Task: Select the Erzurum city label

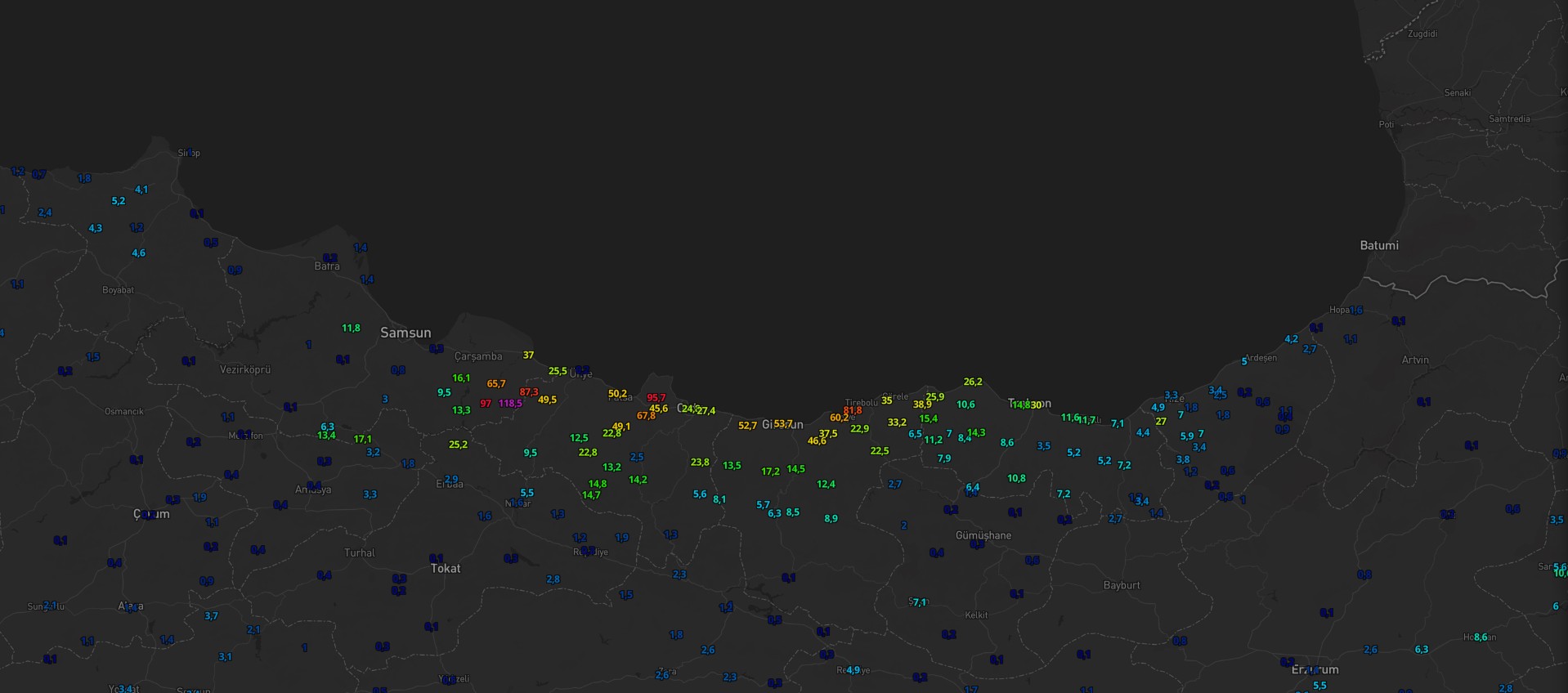Action: [1315, 669]
